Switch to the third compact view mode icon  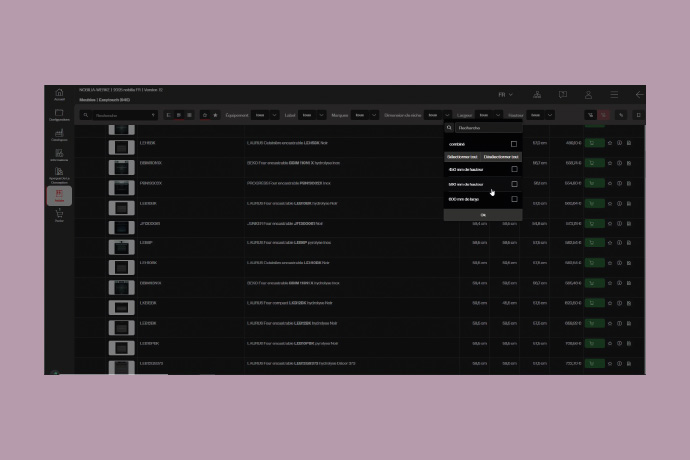(189, 115)
